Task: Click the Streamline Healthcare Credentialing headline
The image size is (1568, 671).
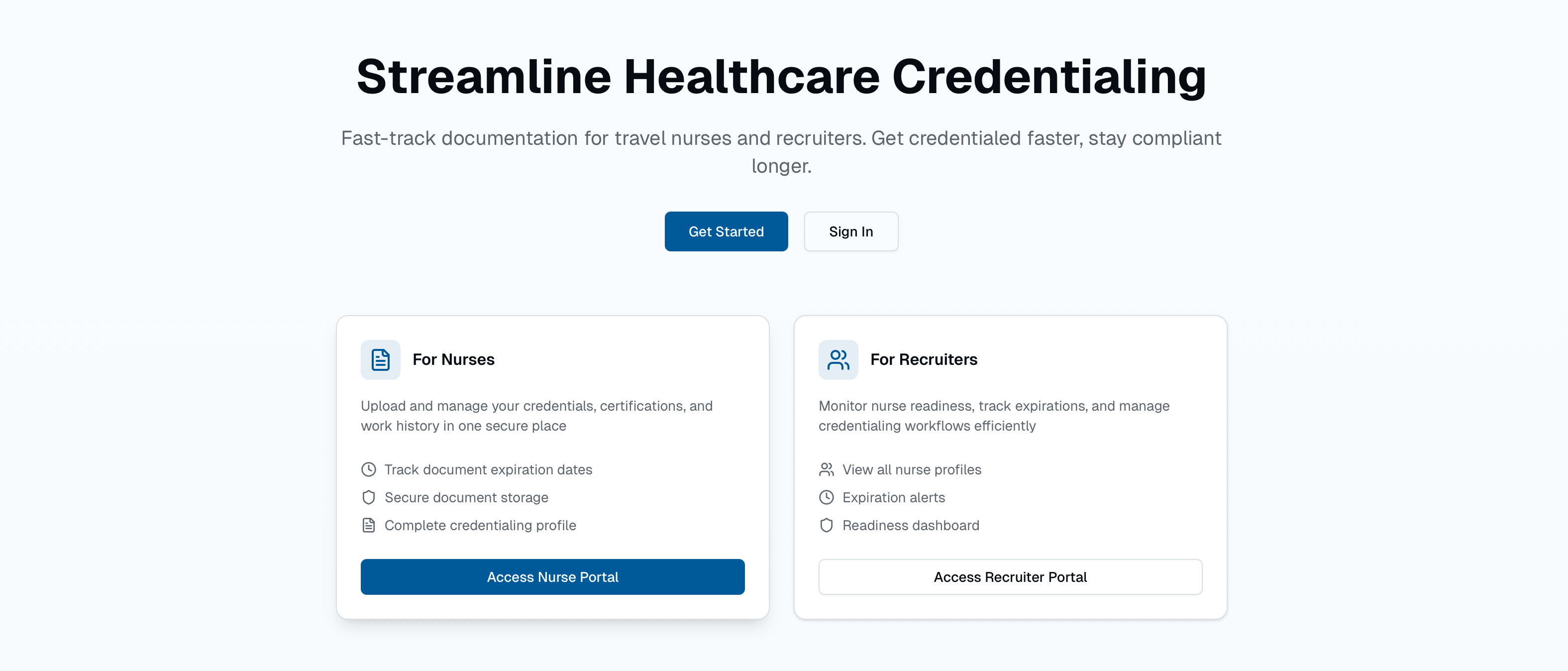Action: 781,77
